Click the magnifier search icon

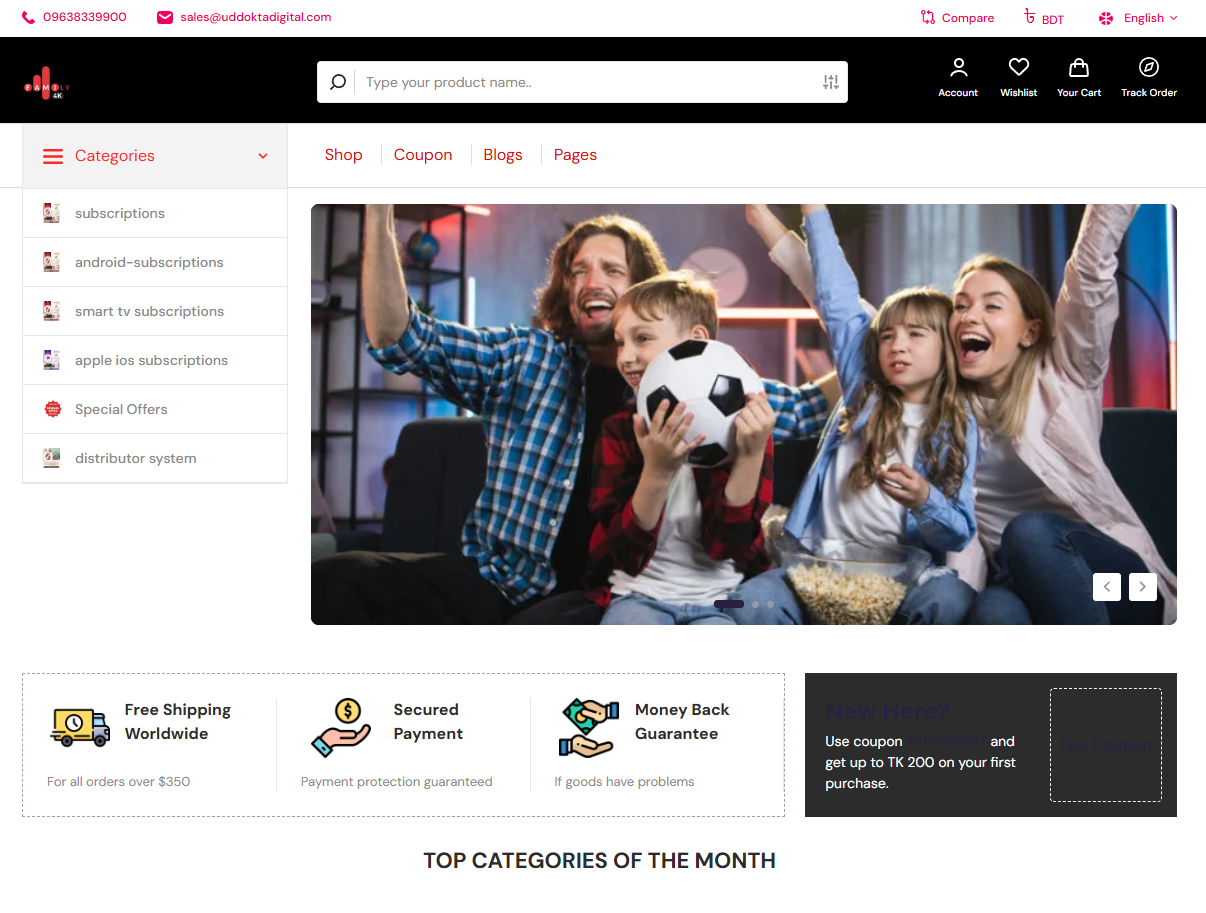[x=338, y=82]
